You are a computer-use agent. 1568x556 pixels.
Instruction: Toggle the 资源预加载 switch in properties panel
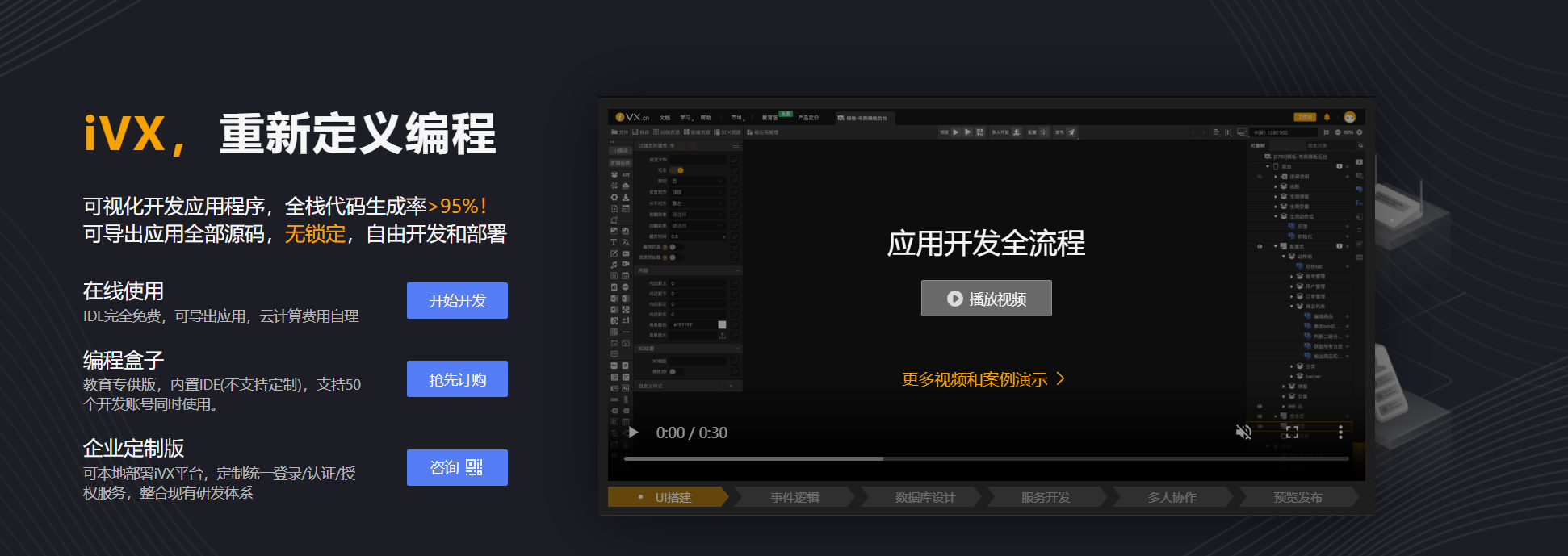pos(676,257)
